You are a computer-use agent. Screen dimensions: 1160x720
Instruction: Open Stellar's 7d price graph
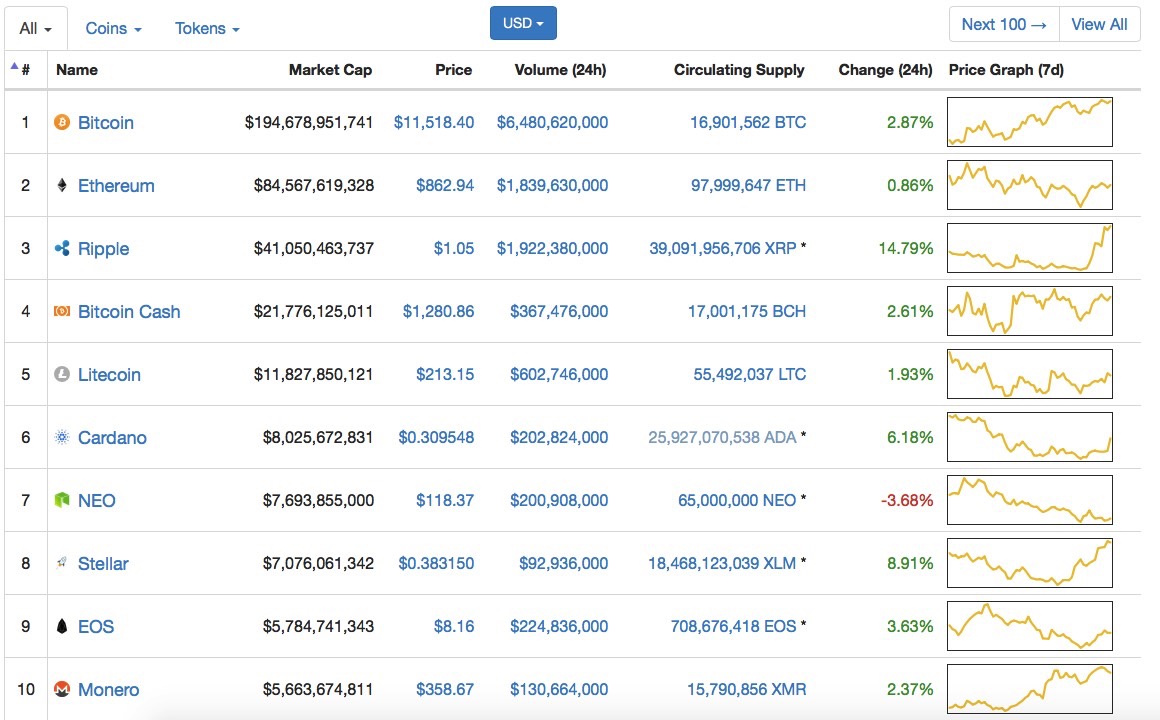[x=1030, y=563]
